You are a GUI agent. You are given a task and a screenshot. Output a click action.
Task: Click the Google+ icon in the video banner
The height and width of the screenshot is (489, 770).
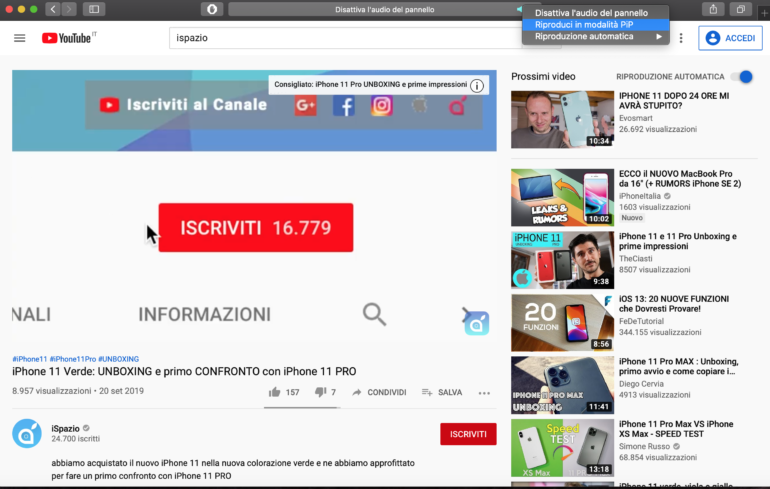305,105
